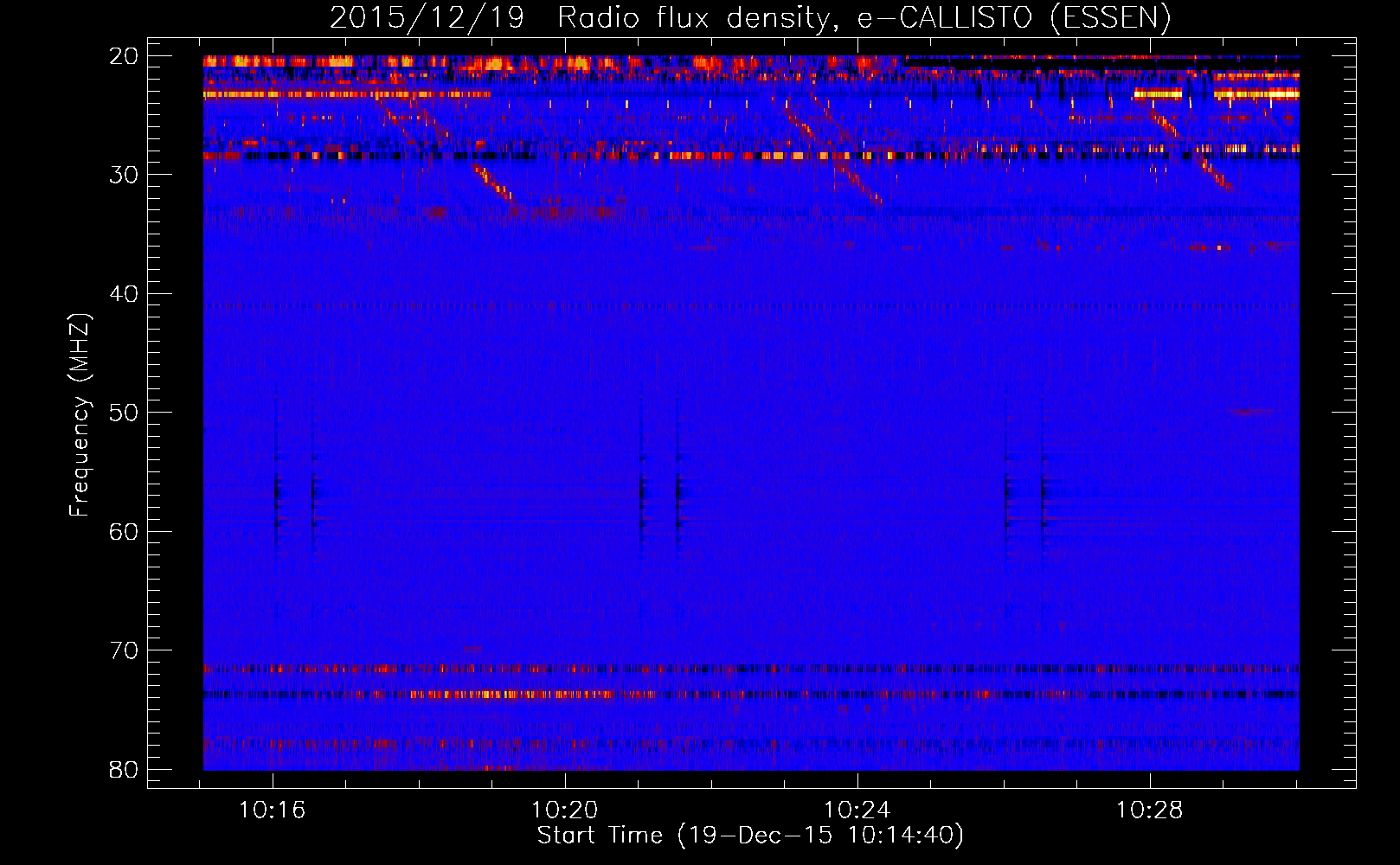Click the 'Start Time (19-Dec-15 10:14:40)' label
Viewport: 1400px width, 865px height.
750,836
